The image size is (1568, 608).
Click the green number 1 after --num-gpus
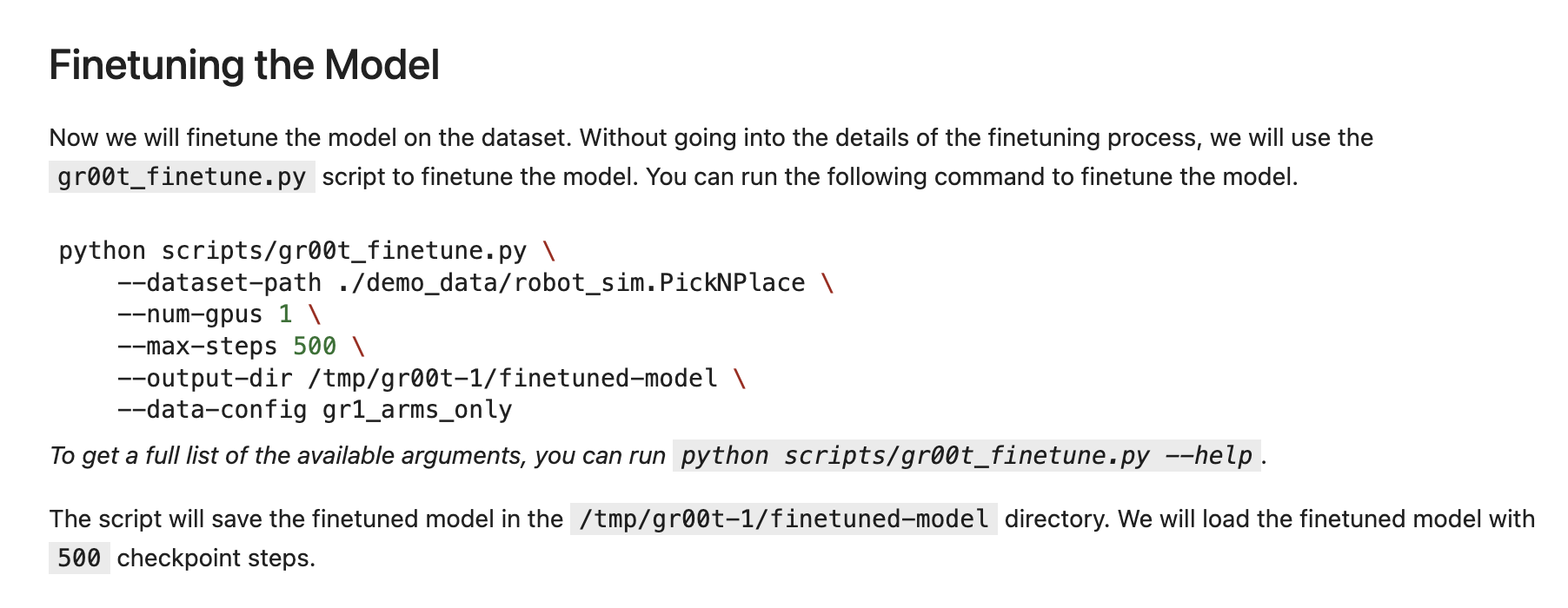pos(285,314)
